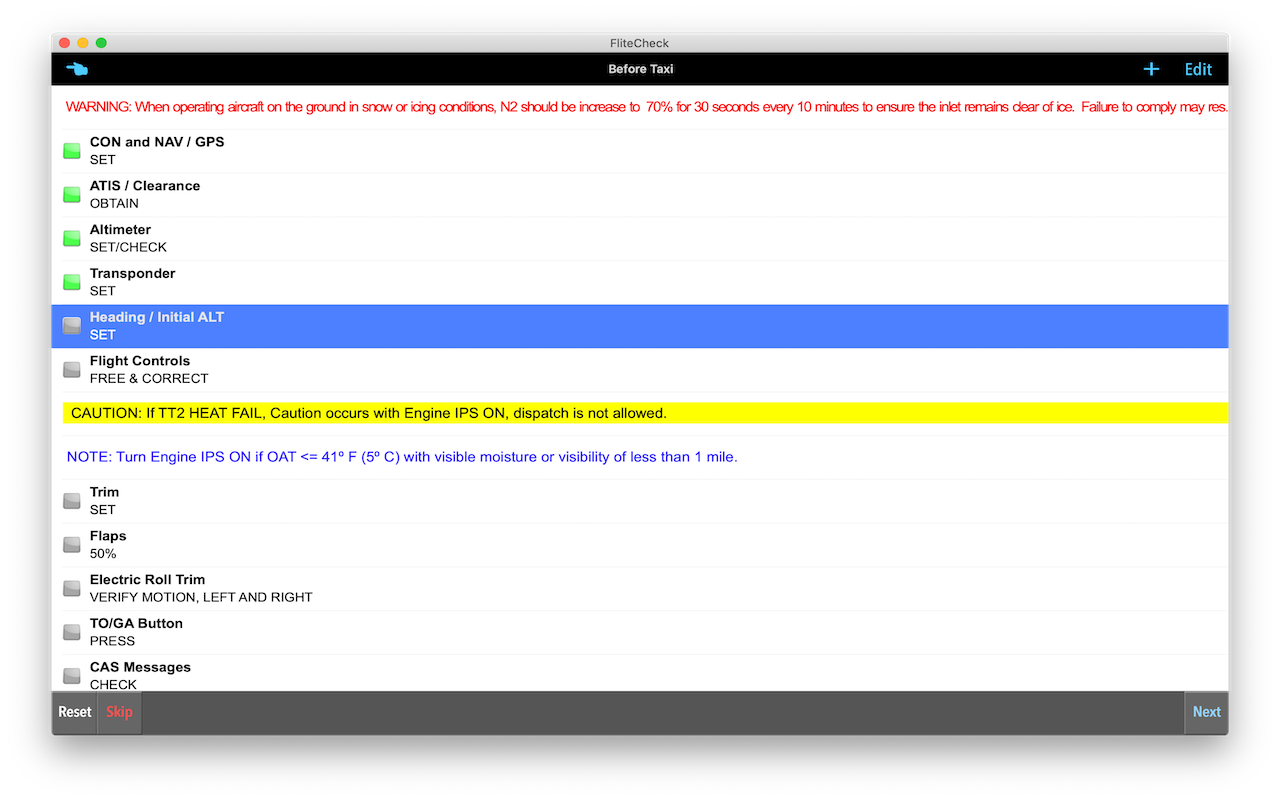This screenshot has height=800, width=1280.
Task: Select the 'Electric Roll Trim' title
Action: (147, 579)
